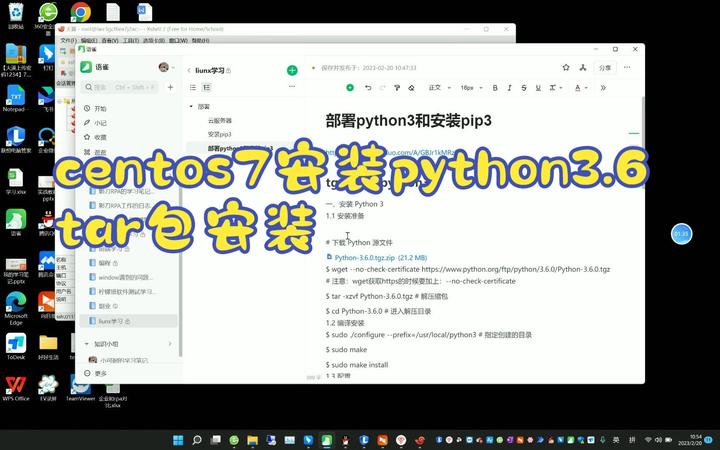720x450 pixels.
Task: Expand more toolbar options chevrons
Action: 603,88
